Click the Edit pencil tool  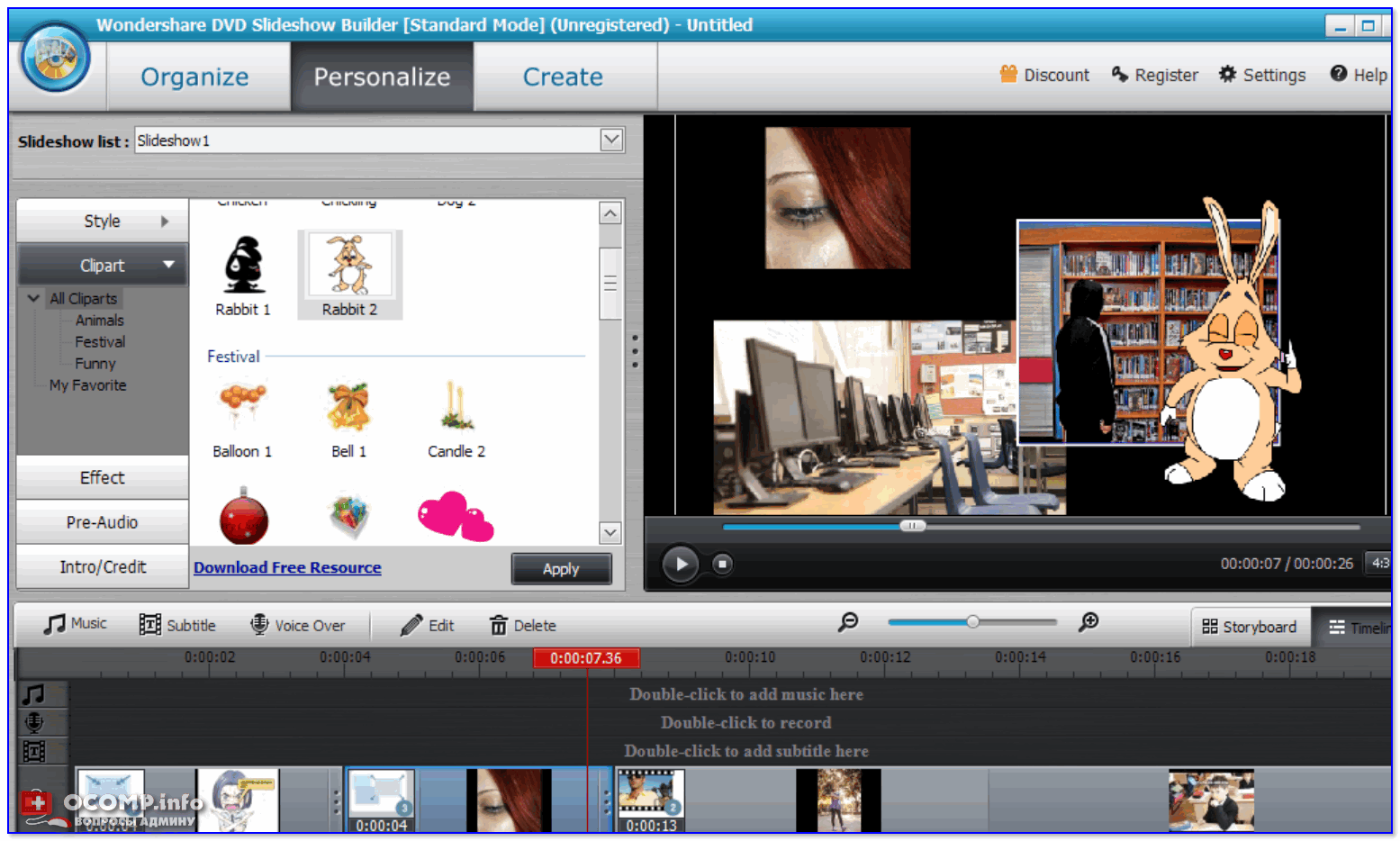click(x=428, y=625)
